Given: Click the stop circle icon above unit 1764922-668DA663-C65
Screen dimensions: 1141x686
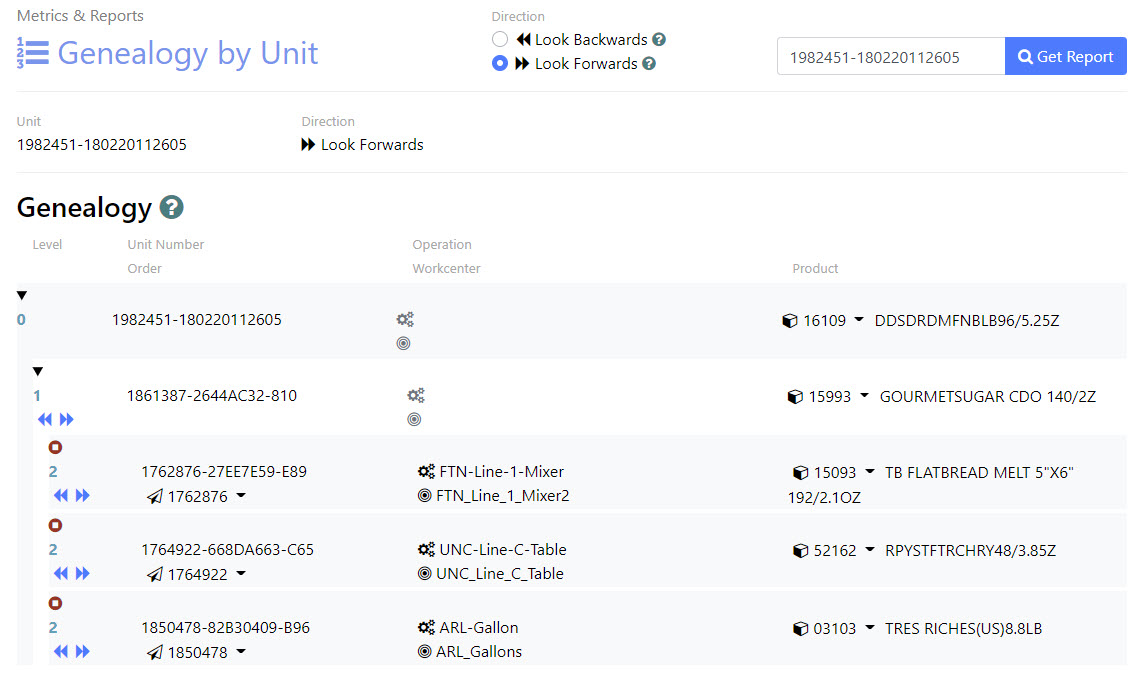Looking at the screenshot, I should (x=55, y=525).
